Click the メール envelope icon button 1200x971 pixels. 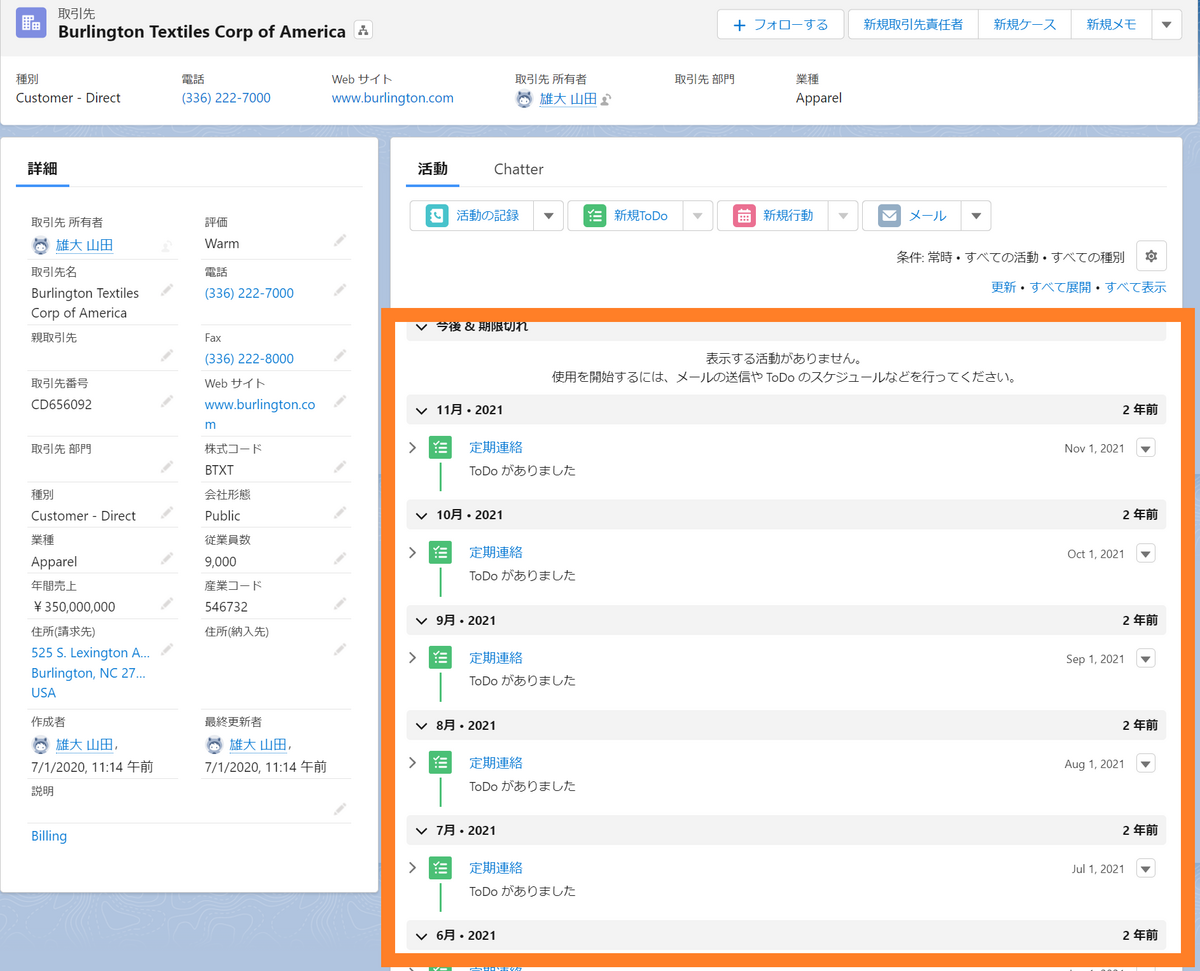coord(889,216)
